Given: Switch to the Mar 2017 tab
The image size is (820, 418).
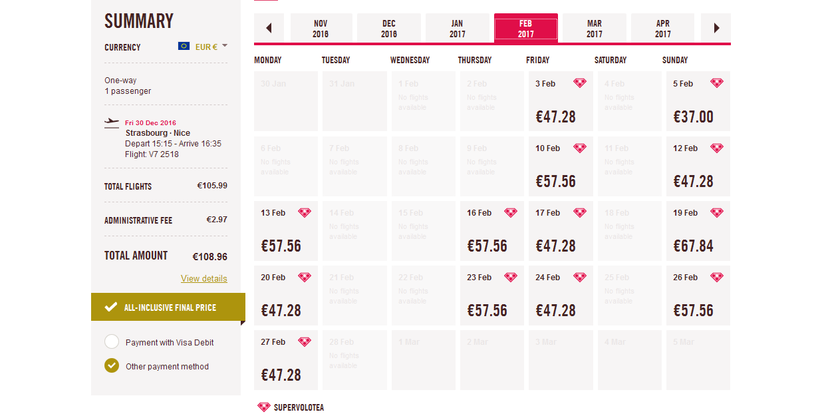Looking at the screenshot, I should tap(594, 28).
